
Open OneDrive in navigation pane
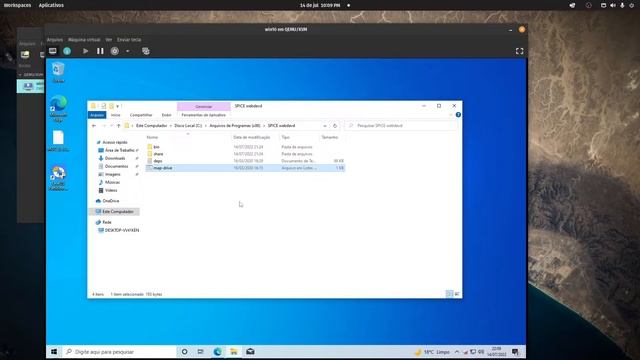click(x=111, y=201)
